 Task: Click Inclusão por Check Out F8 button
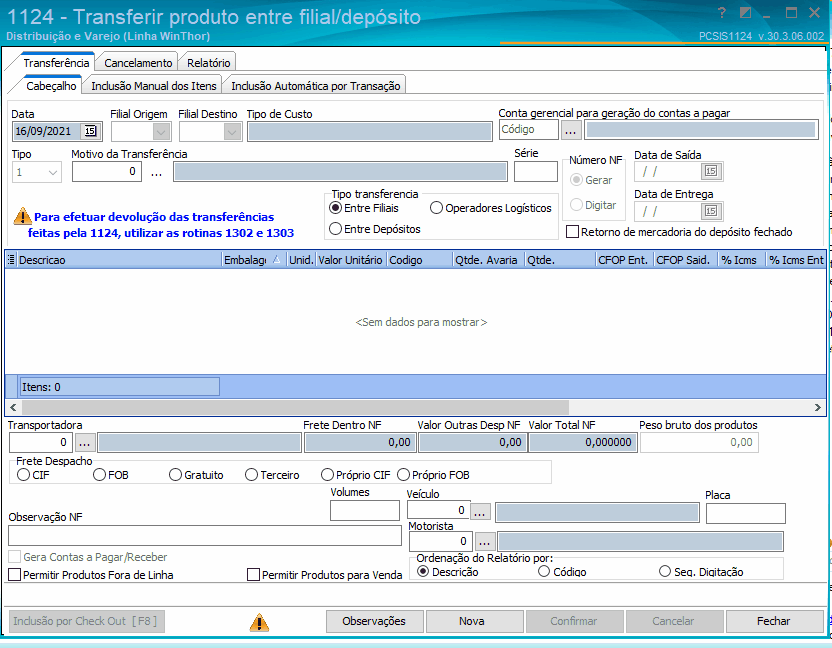coord(86,621)
